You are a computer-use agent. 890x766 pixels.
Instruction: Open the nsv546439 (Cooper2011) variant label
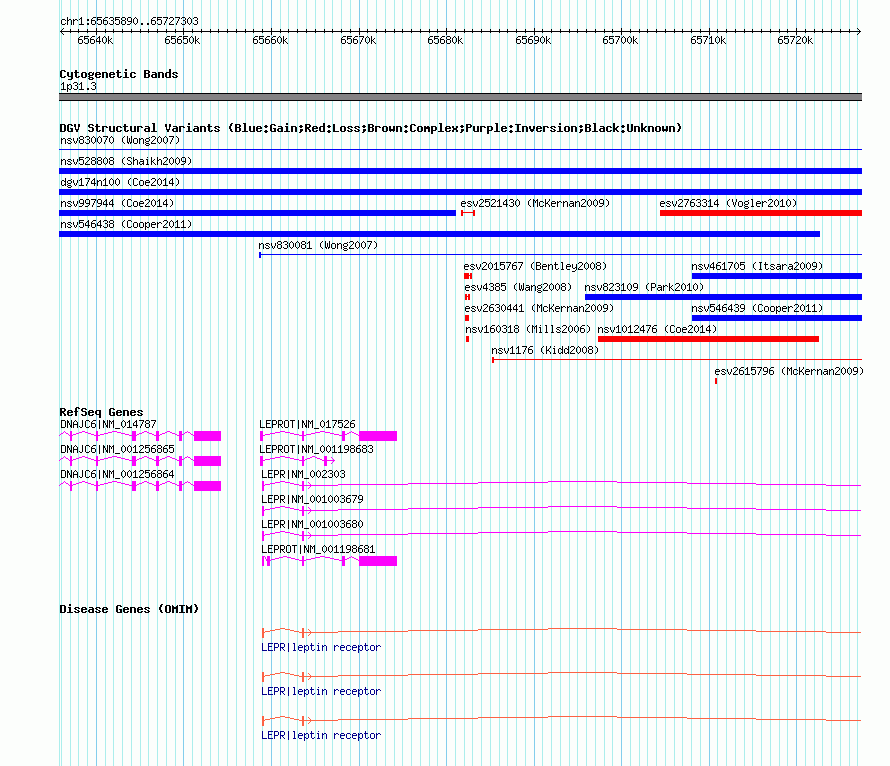coord(757,308)
